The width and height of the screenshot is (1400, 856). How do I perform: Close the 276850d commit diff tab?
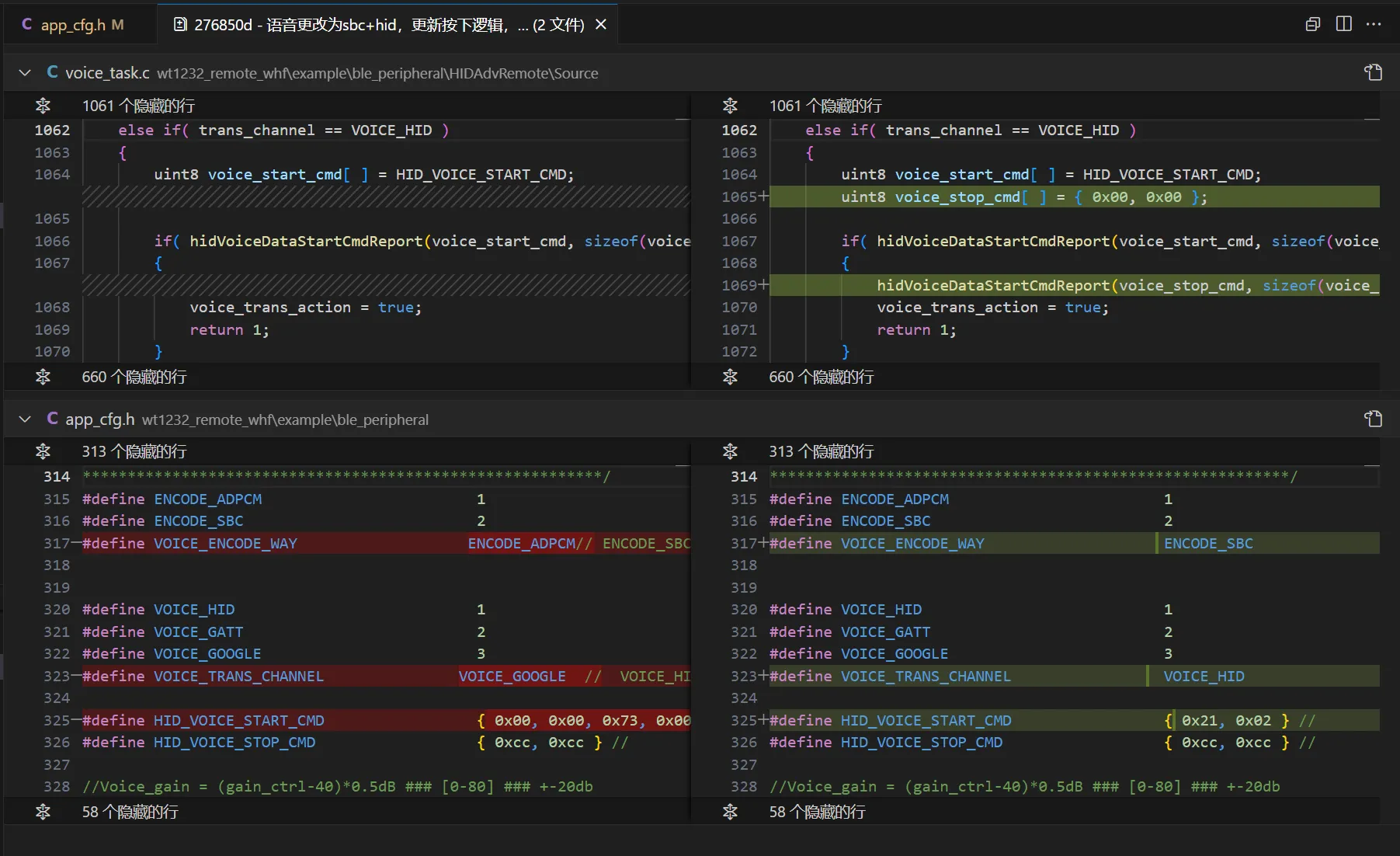point(600,25)
